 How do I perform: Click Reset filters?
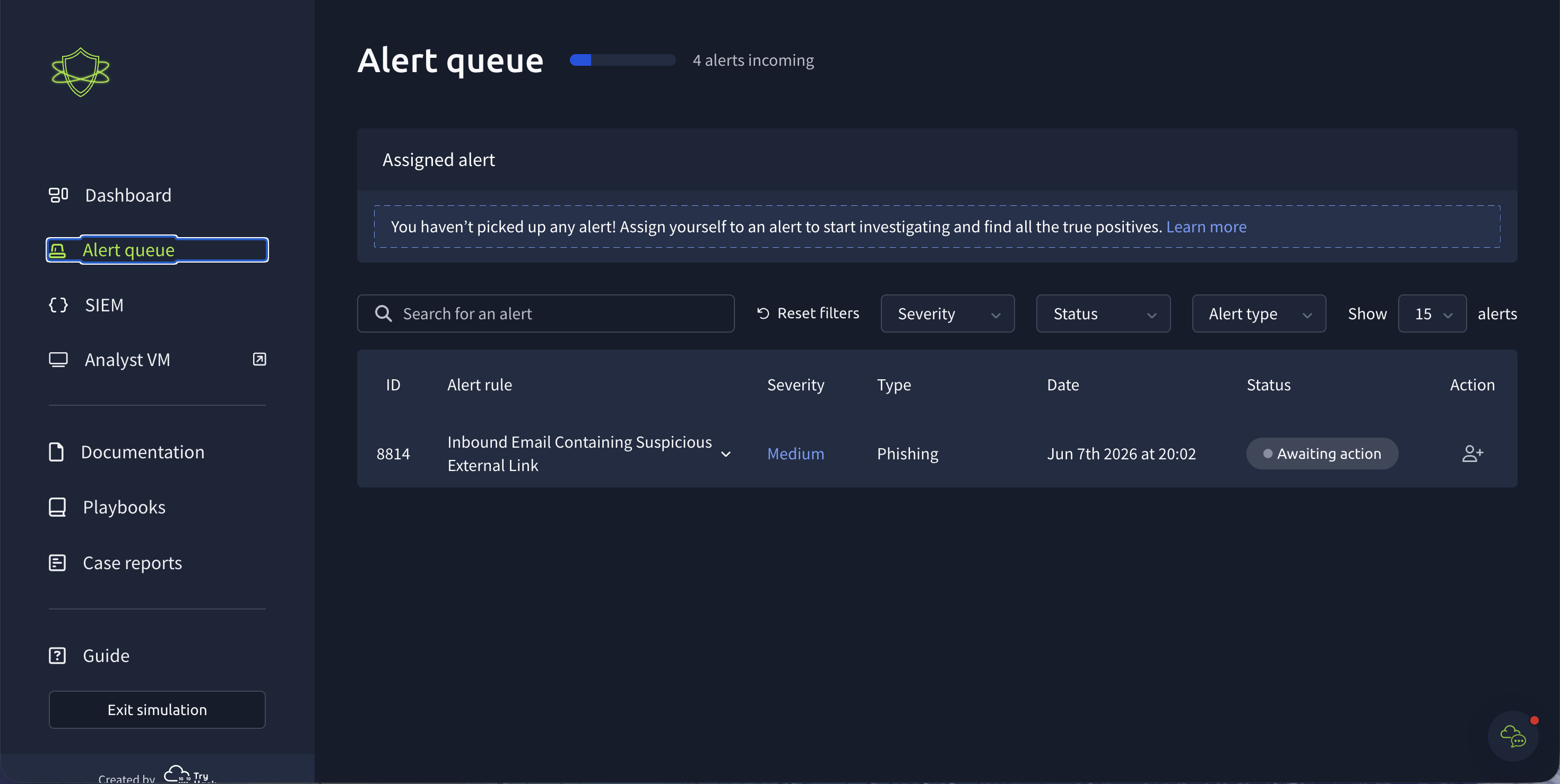pos(808,313)
